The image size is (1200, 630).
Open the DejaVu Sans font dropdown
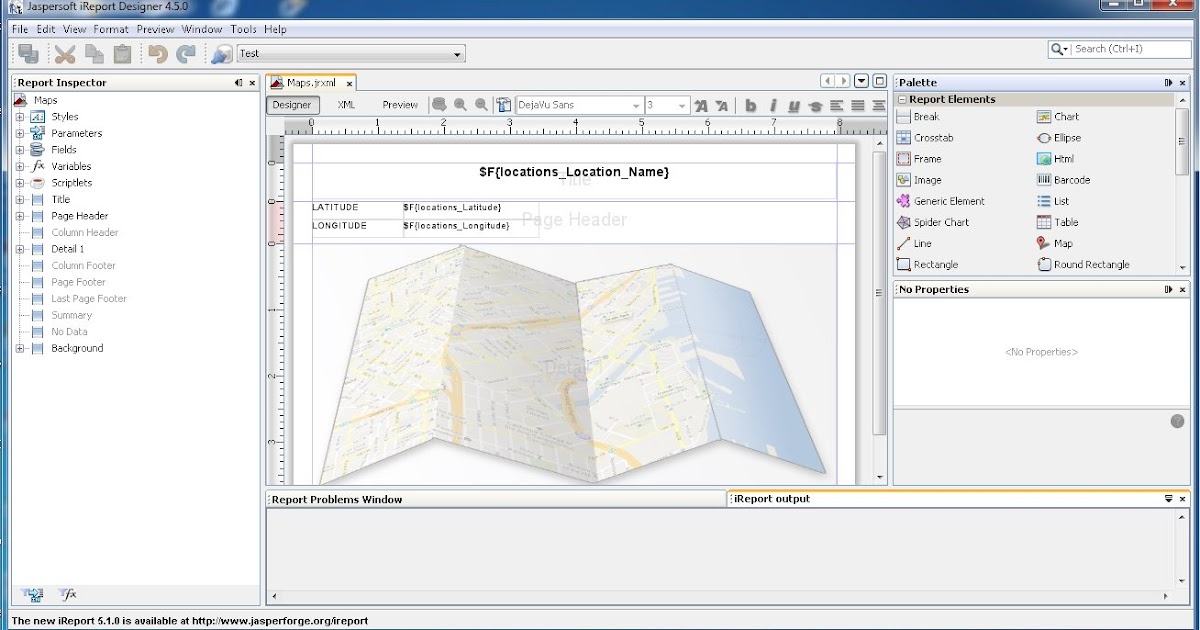point(639,104)
